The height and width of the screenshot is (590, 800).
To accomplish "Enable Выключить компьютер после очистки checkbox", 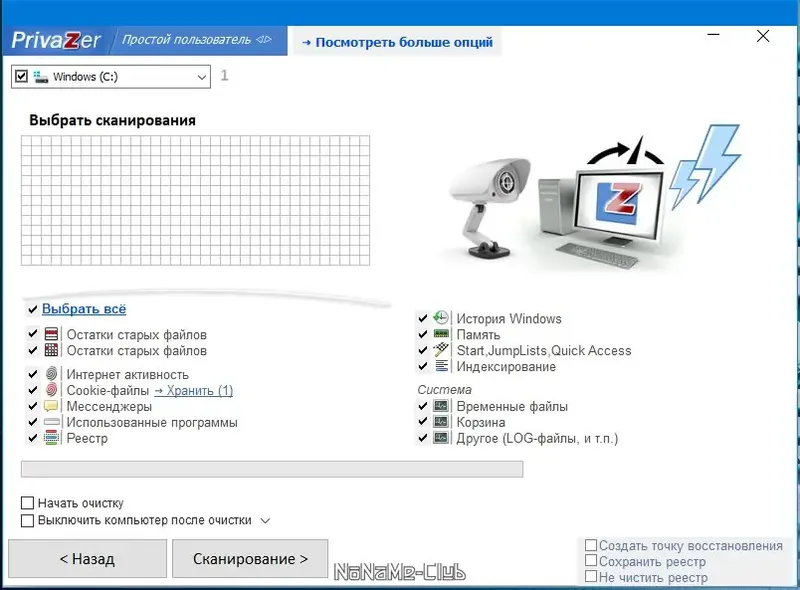I will 28,521.
